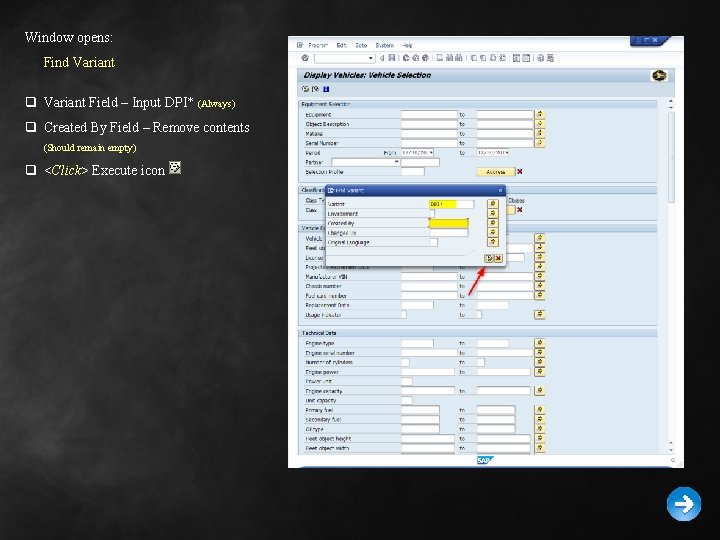The image size is (720, 540).
Task: Open multiple selection for Engine type row
Action: (540, 343)
